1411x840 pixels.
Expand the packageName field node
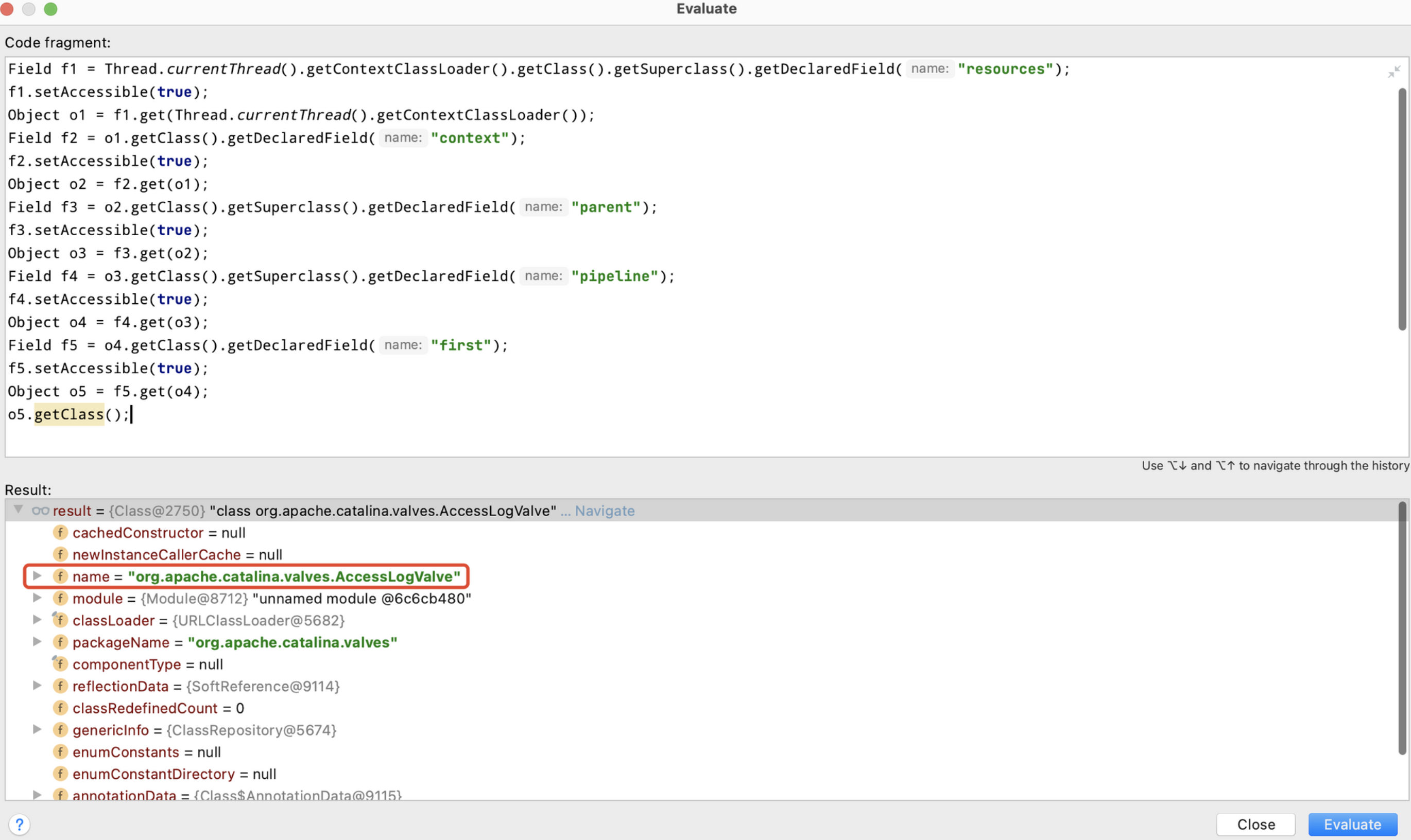point(37,641)
